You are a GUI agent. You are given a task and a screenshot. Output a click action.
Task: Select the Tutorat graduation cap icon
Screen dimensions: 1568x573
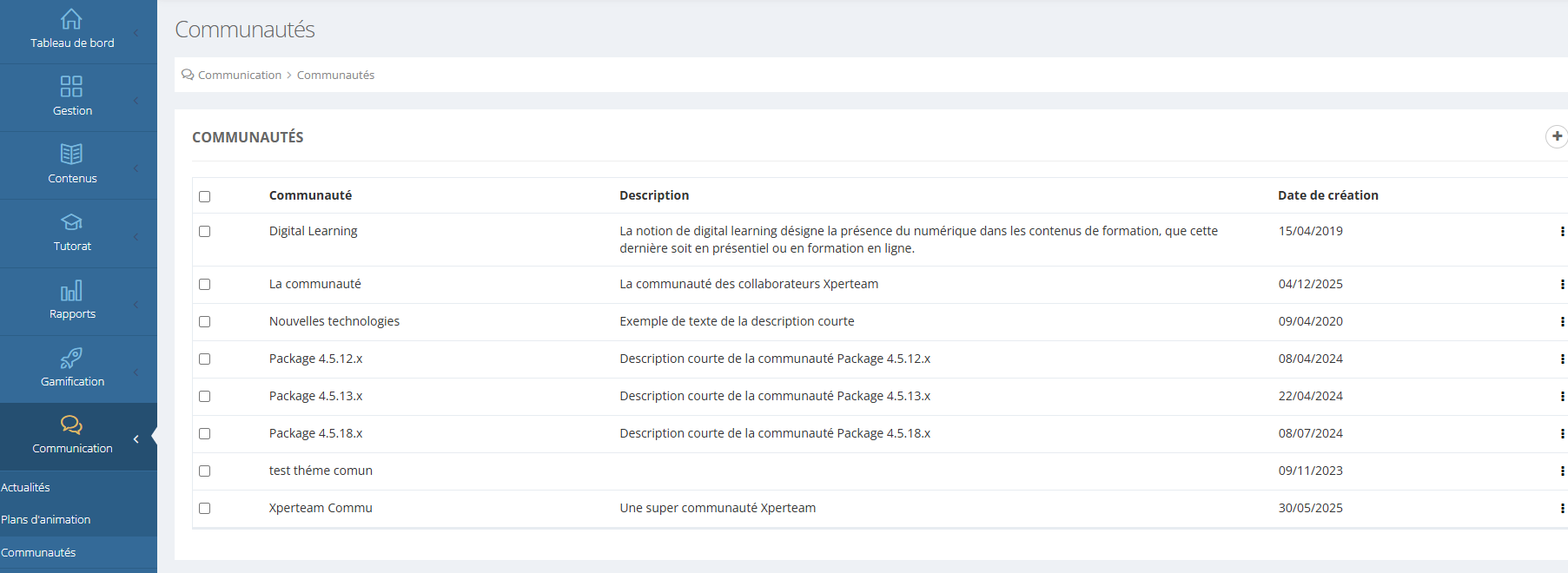[71, 222]
